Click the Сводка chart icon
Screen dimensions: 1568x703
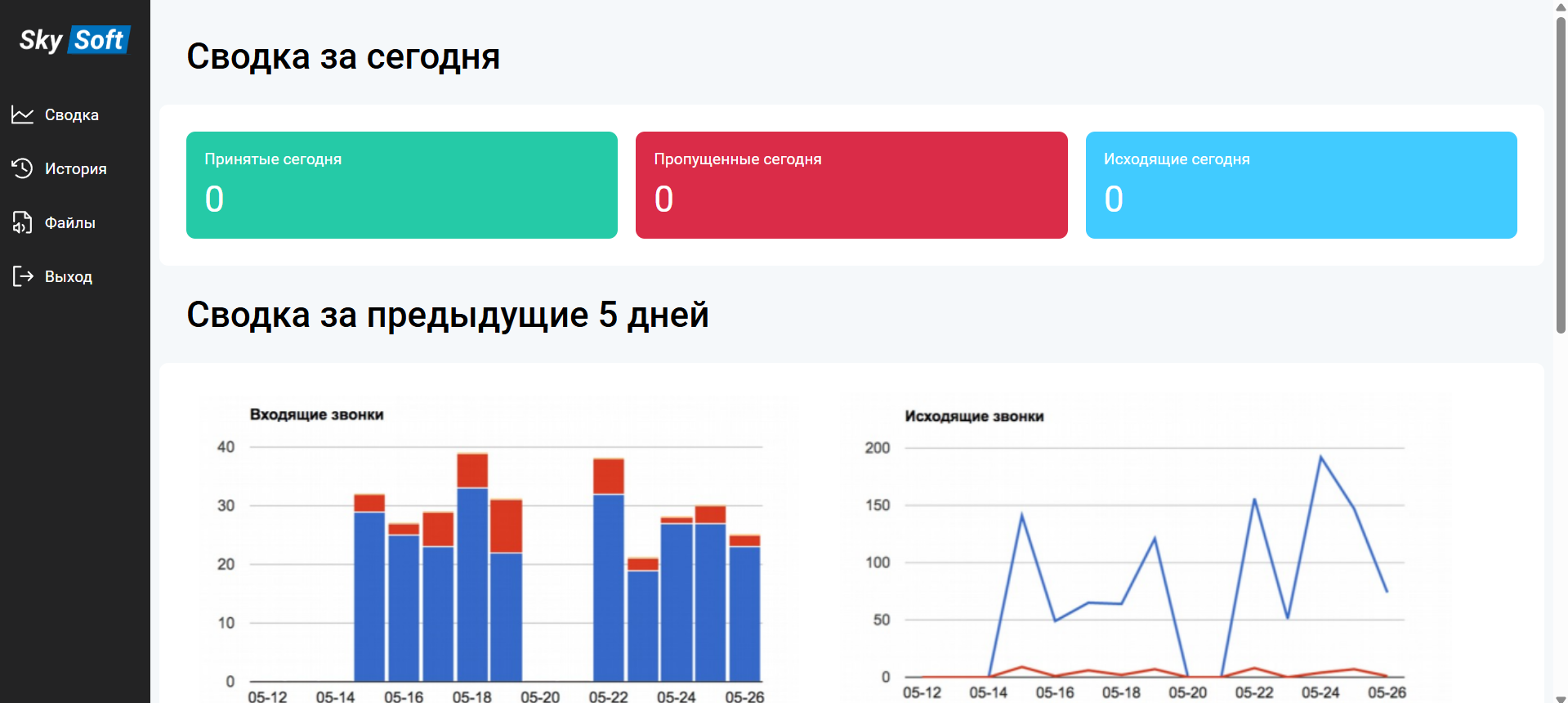(x=23, y=114)
